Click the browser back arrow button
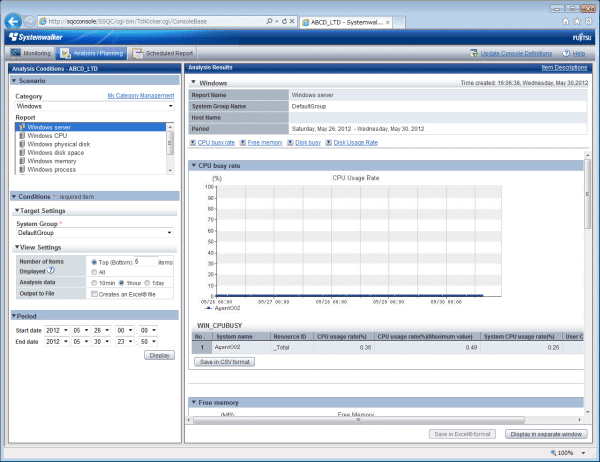 (13, 21)
